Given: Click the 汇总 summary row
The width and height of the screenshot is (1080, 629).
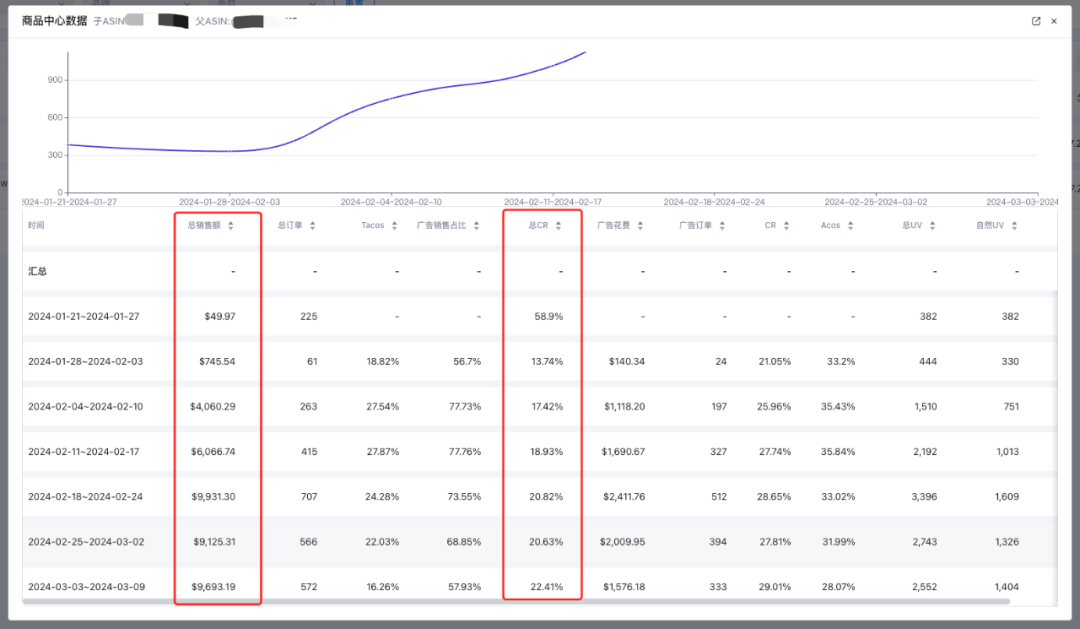Looking at the screenshot, I should pos(37,271).
